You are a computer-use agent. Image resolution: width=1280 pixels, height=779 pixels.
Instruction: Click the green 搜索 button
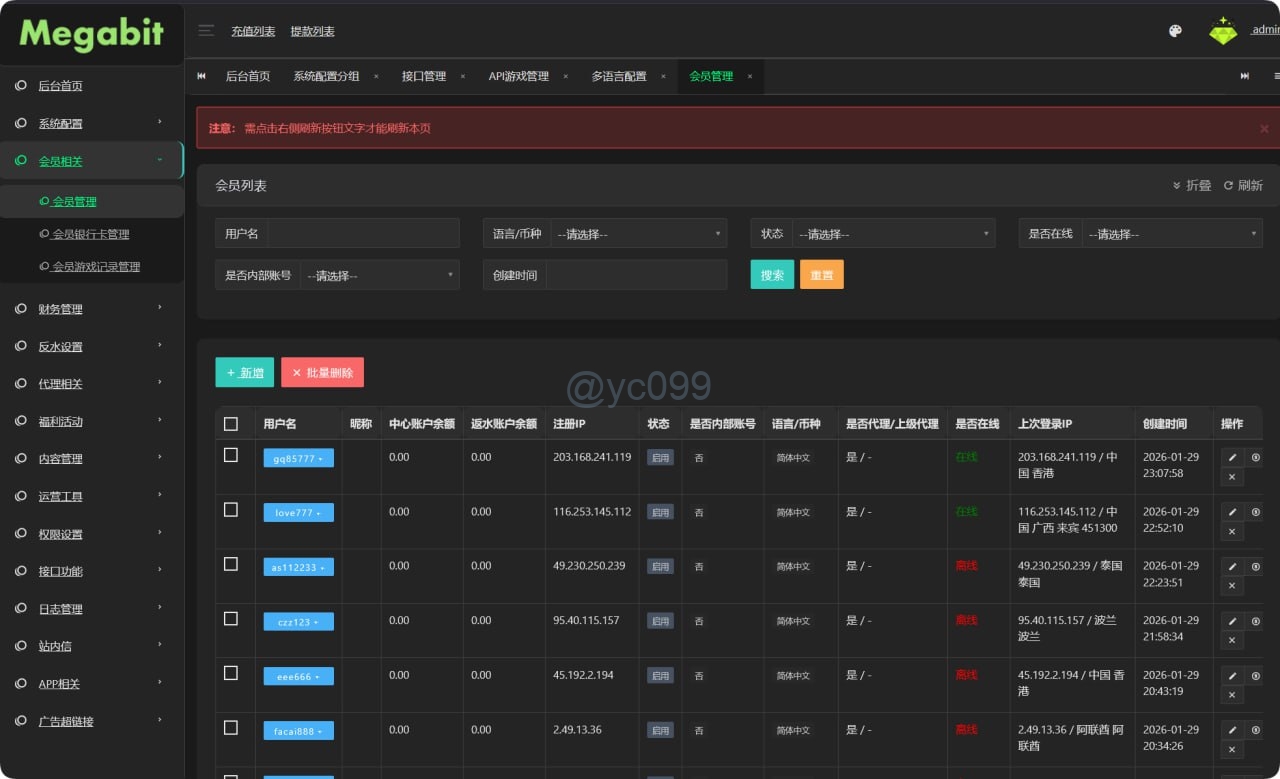pyautogui.click(x=772, y=275)
